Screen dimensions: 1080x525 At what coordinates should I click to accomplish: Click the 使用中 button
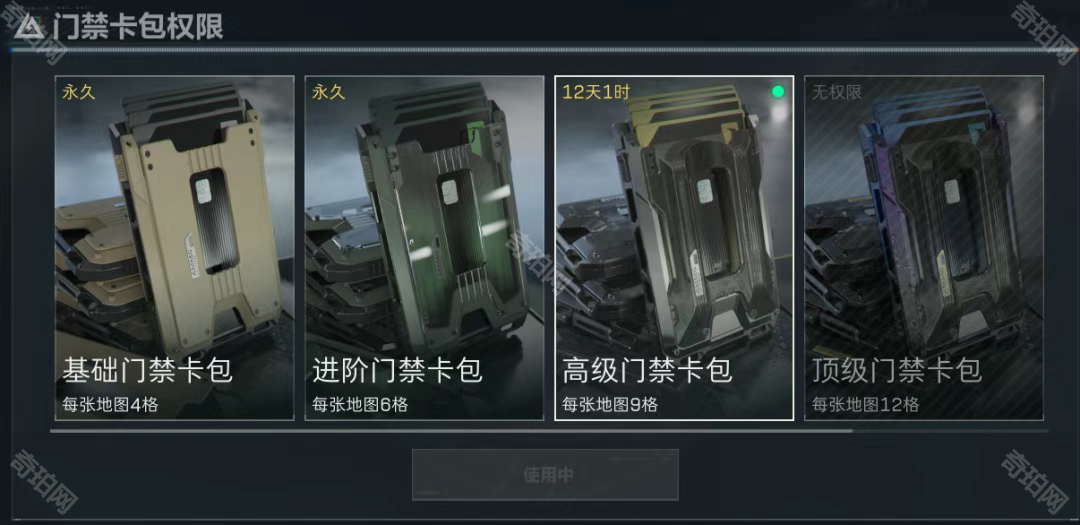coord(546,475)
